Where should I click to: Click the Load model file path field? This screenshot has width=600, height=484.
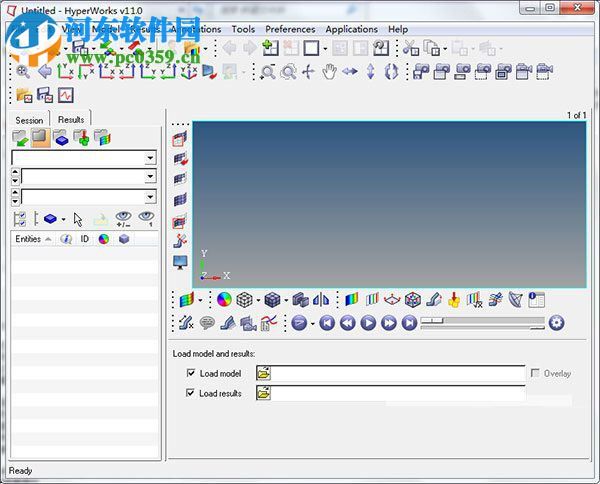[x=398, y=373]
